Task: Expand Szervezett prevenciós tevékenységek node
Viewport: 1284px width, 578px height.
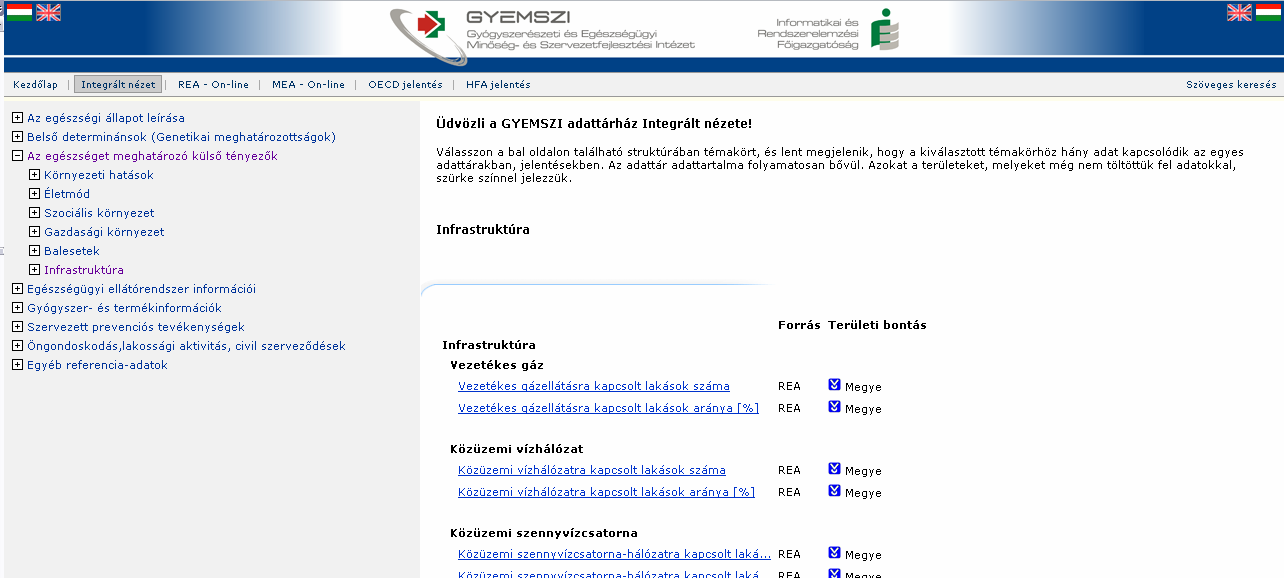Action: click(x=17, y=327)
